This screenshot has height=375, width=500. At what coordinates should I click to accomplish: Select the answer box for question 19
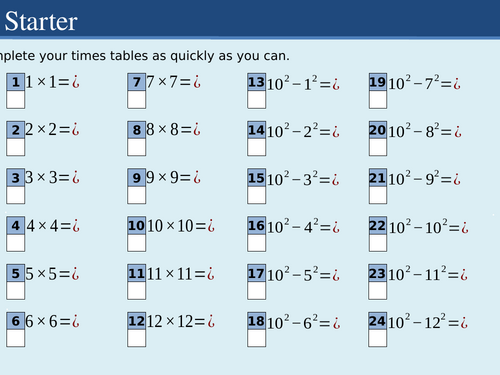pyautogui.click(x=378, y=100)
